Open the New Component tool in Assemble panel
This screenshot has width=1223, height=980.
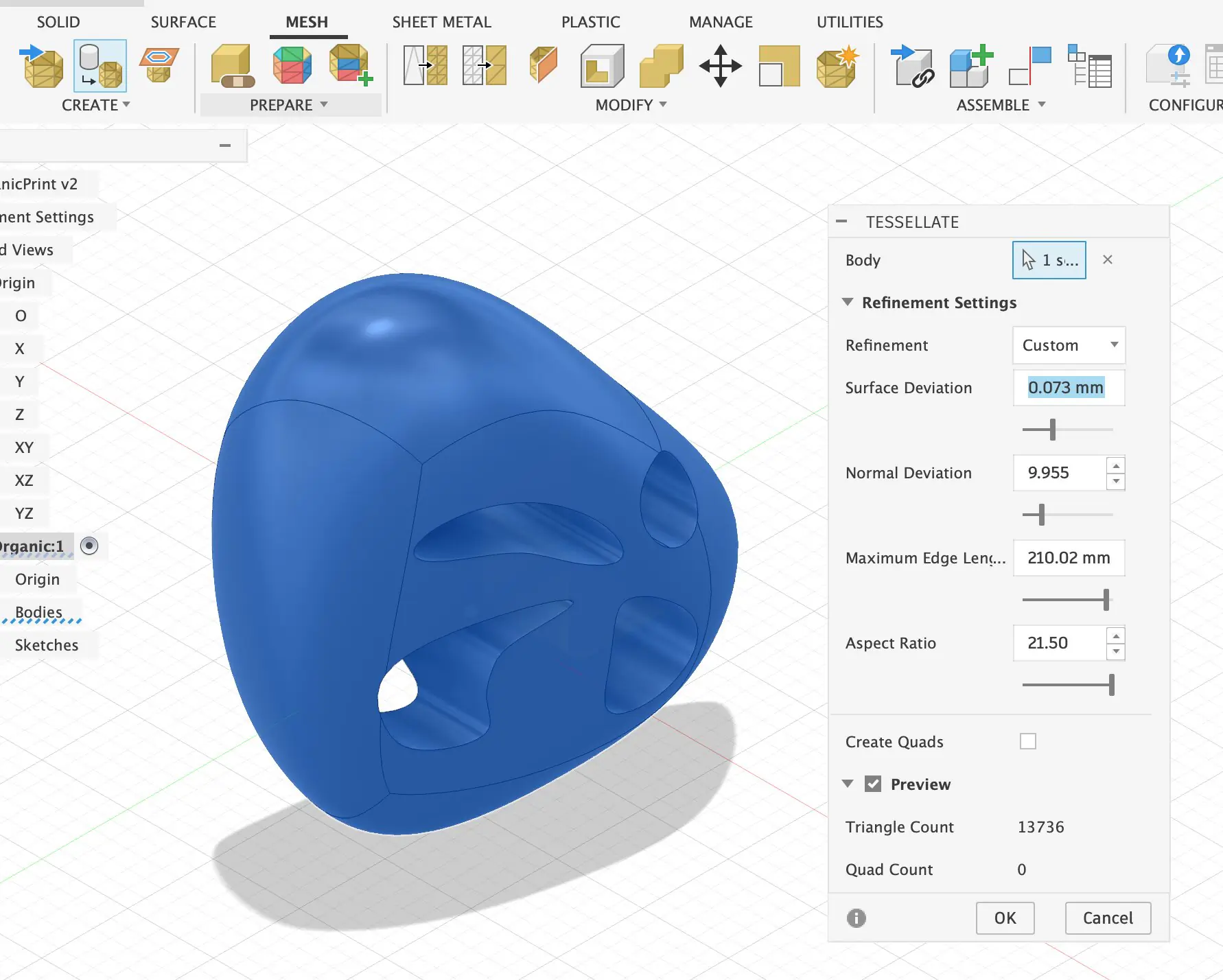[x=970, y=66]
